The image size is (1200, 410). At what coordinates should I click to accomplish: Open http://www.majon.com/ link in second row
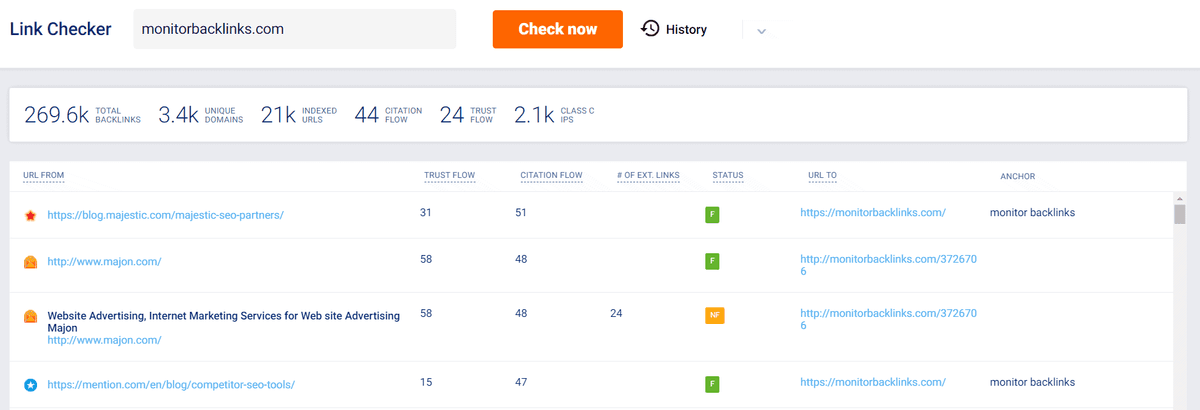click(x=104, y=262)
